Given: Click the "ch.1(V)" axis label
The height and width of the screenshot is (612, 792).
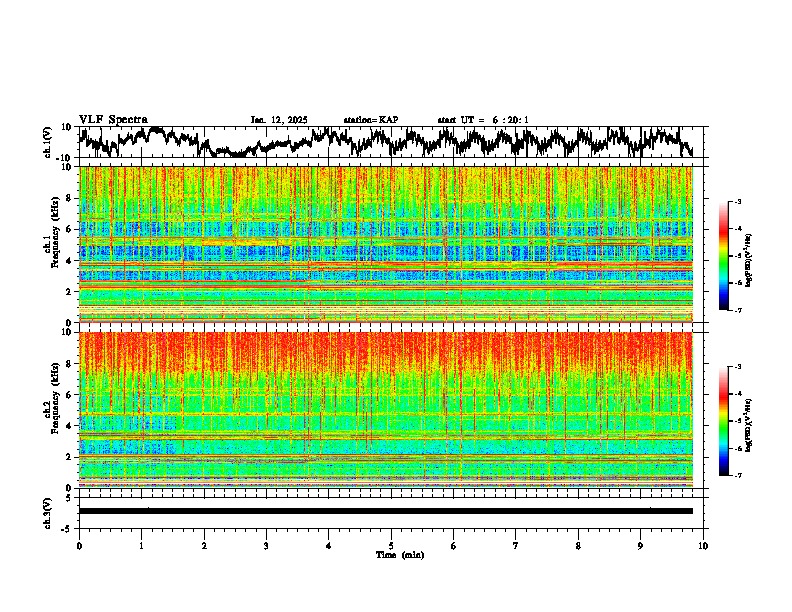Looking at the screenshot, I should pos(48,142).
